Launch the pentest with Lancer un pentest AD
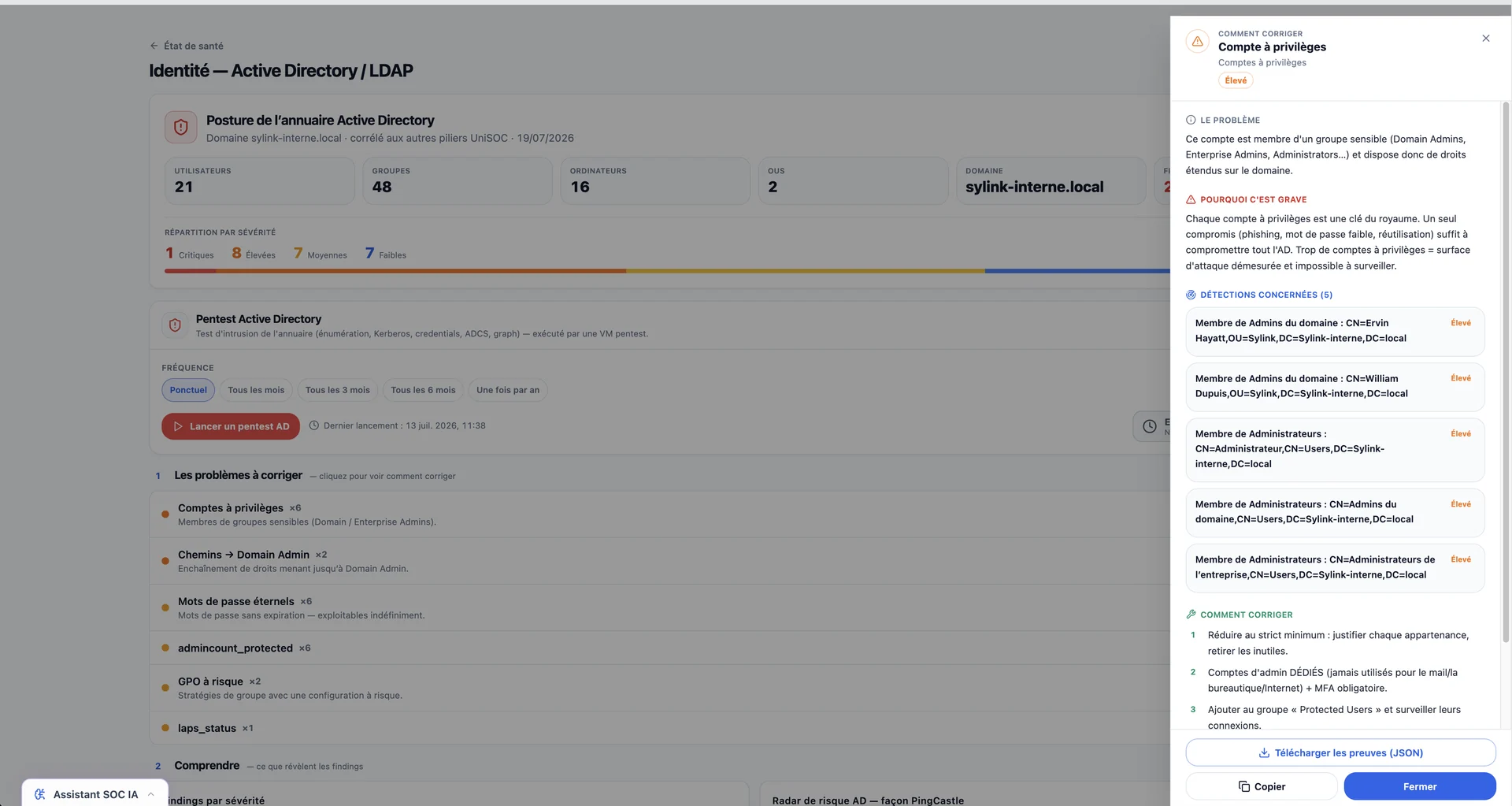 pyautogui.click(x=231, y=426)
